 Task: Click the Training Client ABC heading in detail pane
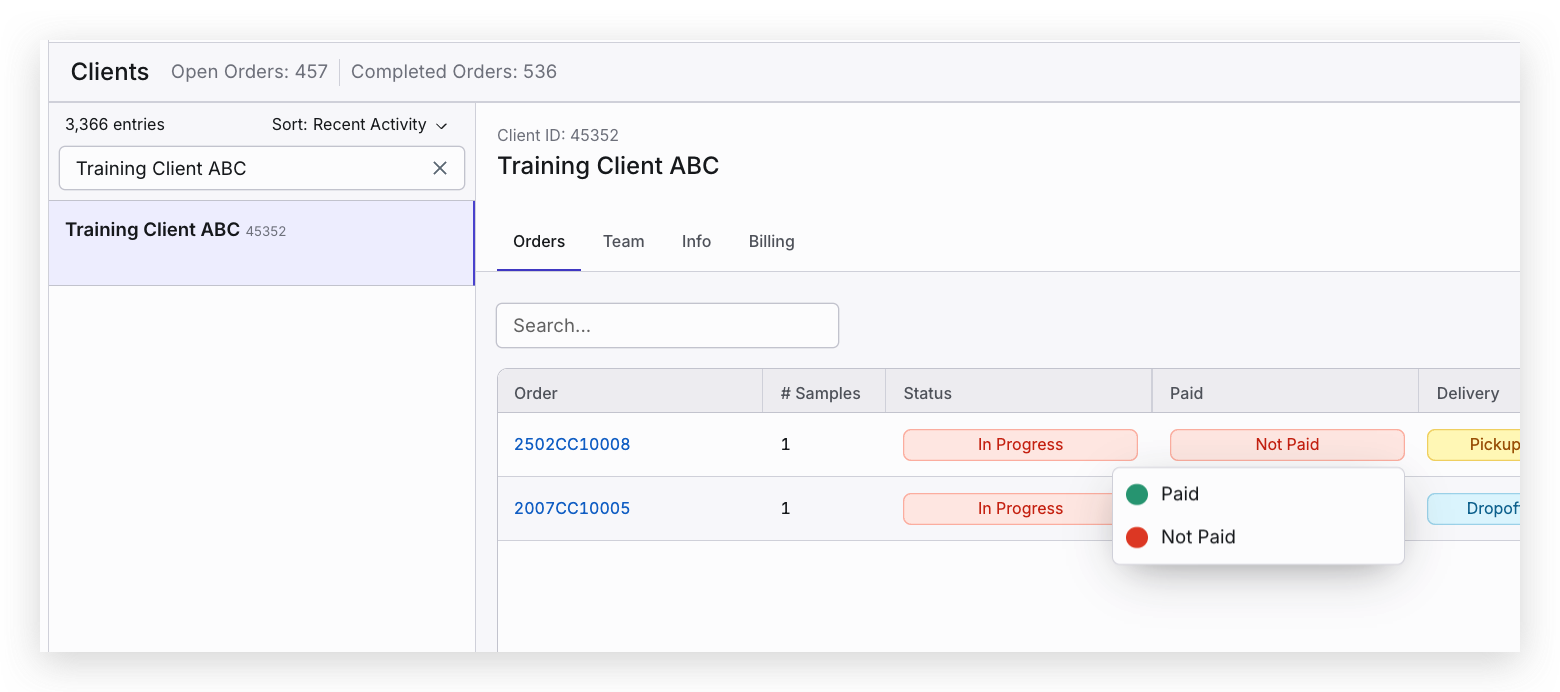click(608, 166)
